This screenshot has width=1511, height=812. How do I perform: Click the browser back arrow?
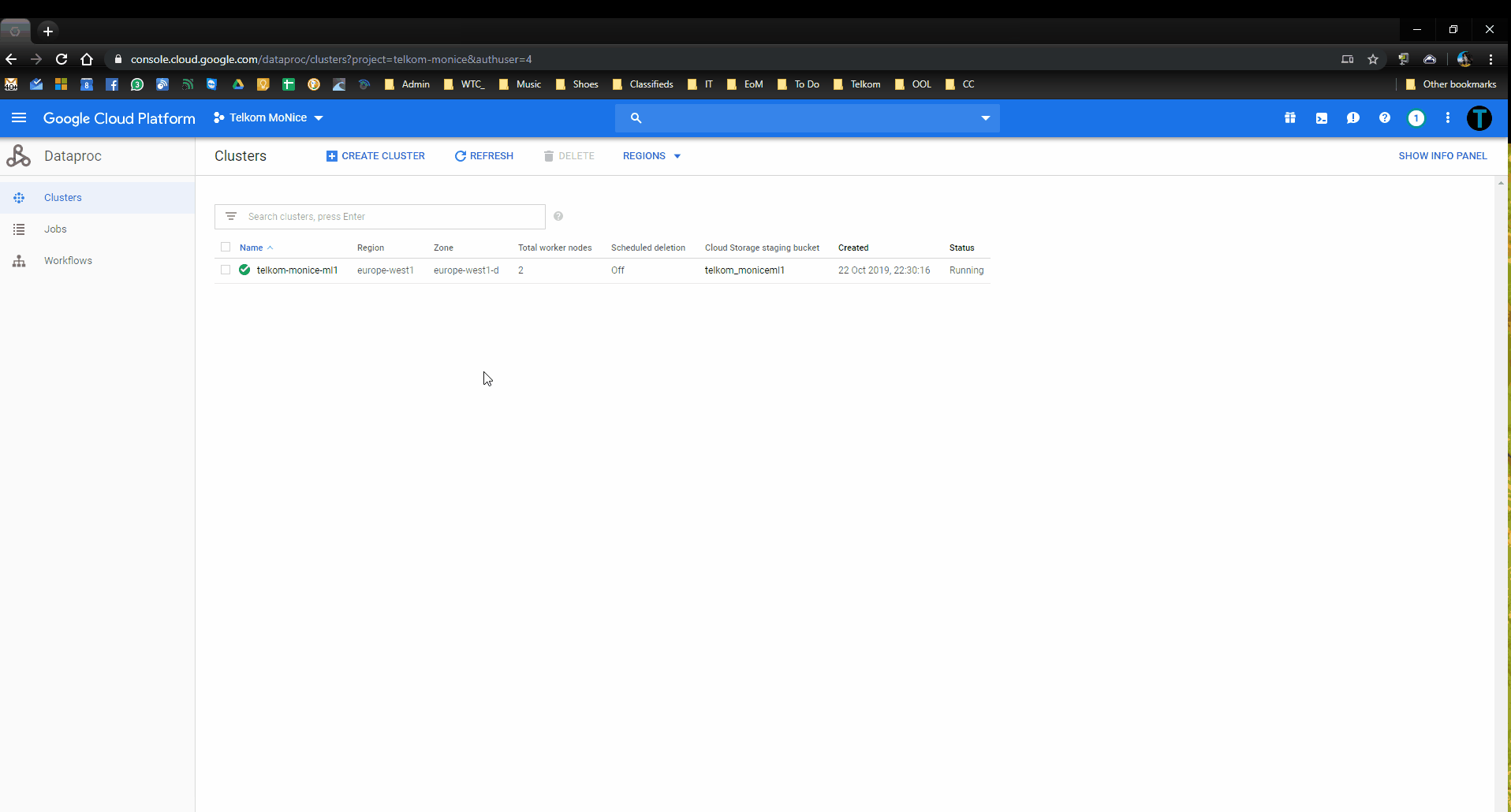[11, 59]
